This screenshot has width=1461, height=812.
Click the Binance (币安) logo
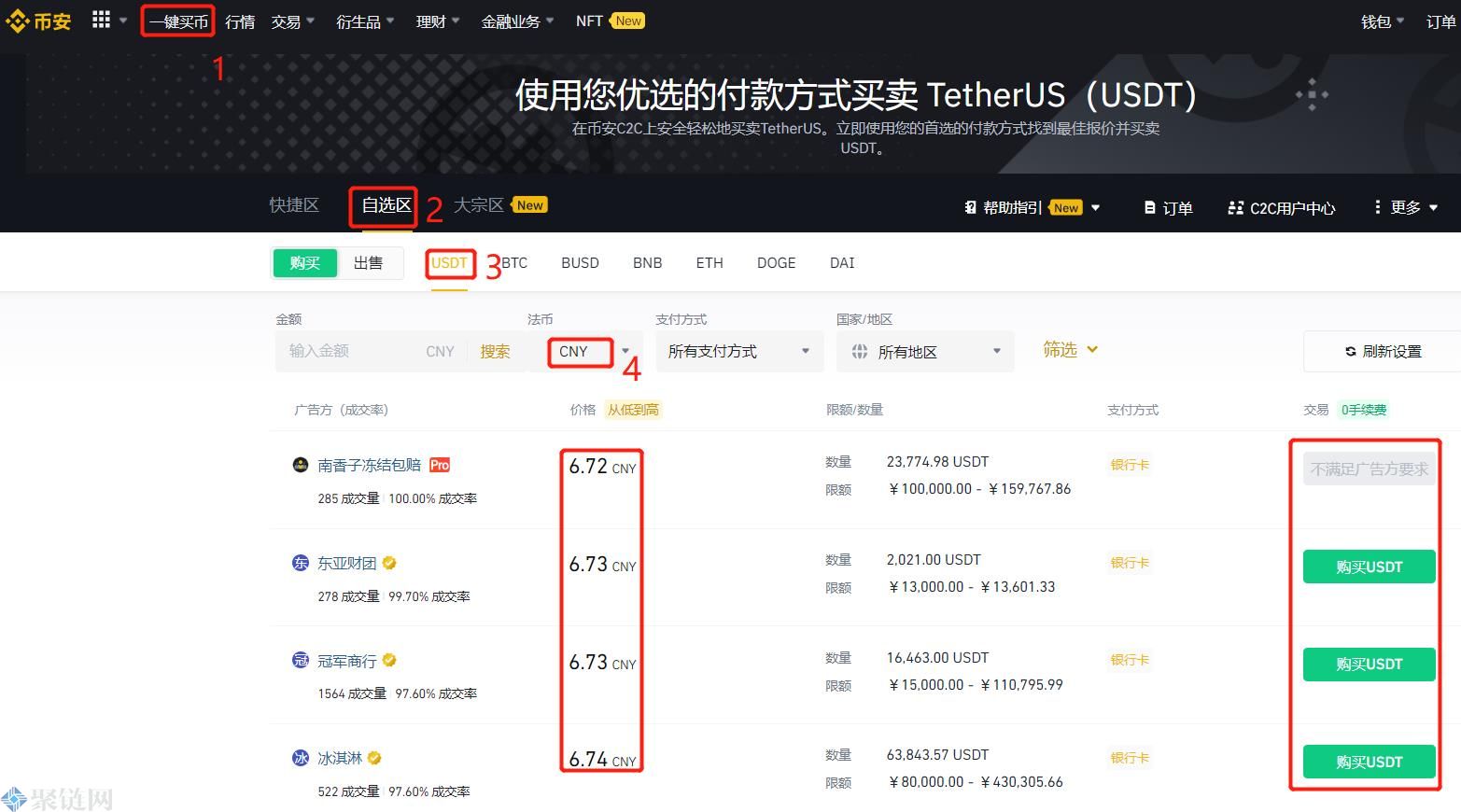38,21
